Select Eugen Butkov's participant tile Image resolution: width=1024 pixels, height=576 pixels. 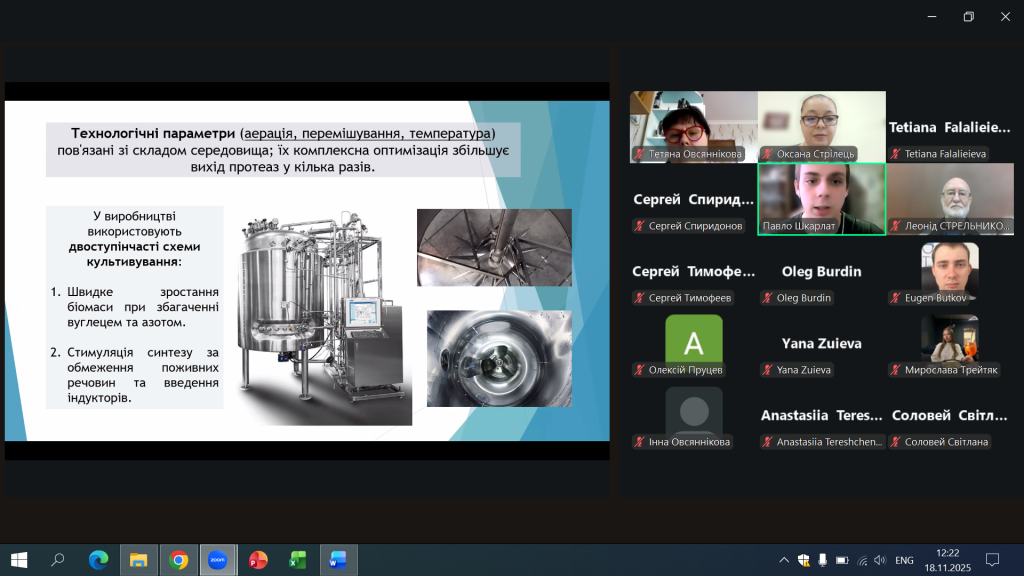949,266
